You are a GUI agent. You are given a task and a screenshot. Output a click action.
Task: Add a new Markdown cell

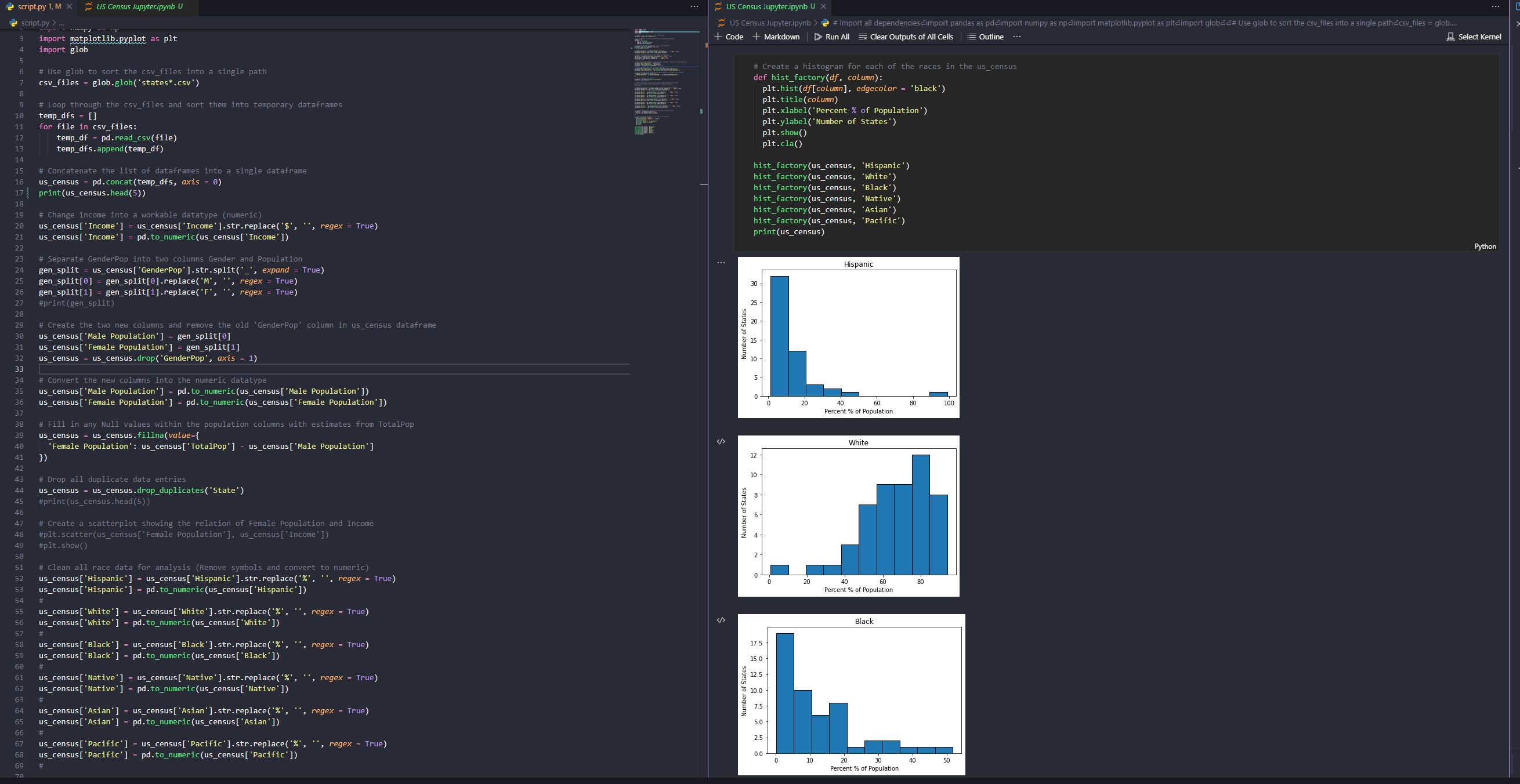(x=776, y=37)
